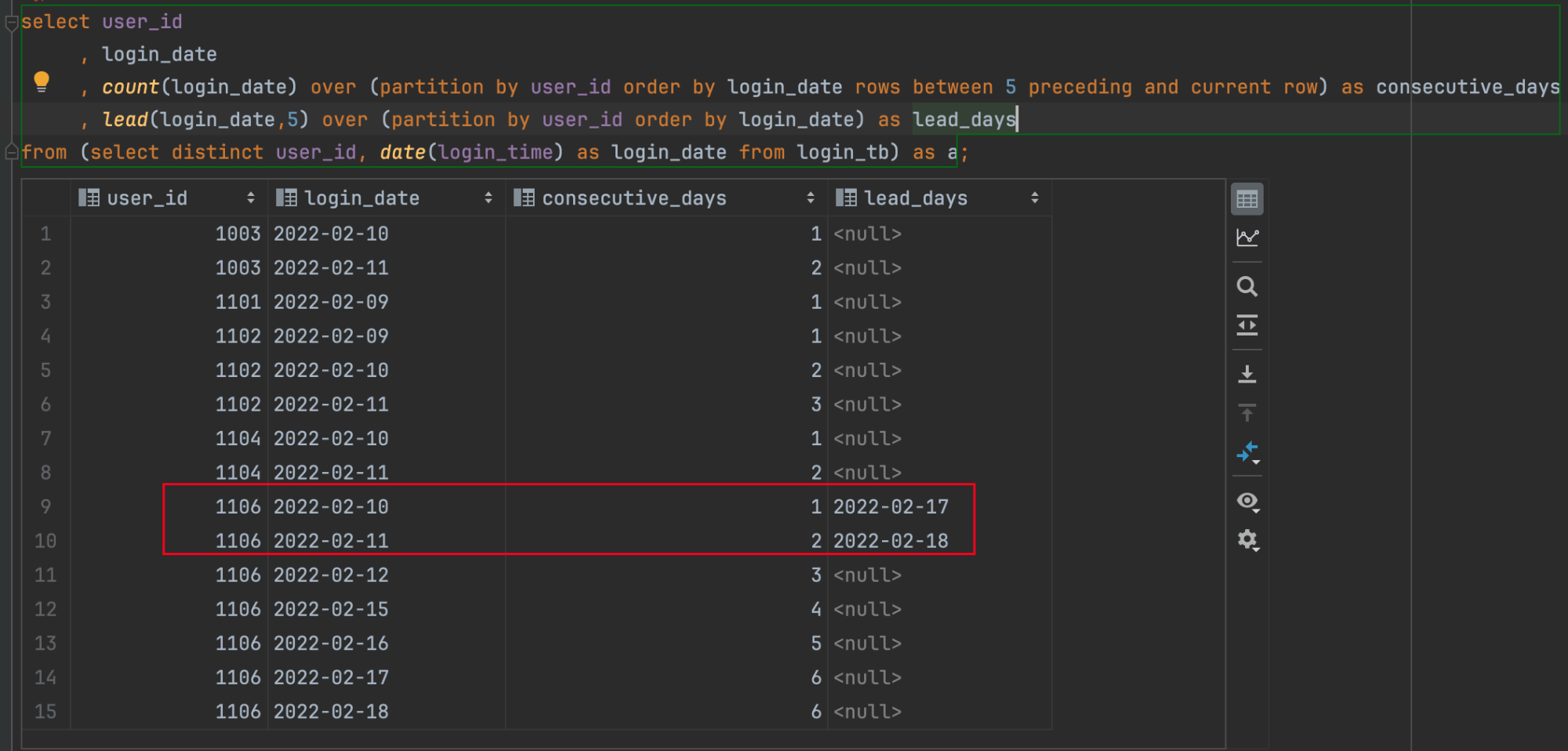Select row number 15 in the grid
The height and width of the screenshot is (751, 1568).
tap(45, 711)
